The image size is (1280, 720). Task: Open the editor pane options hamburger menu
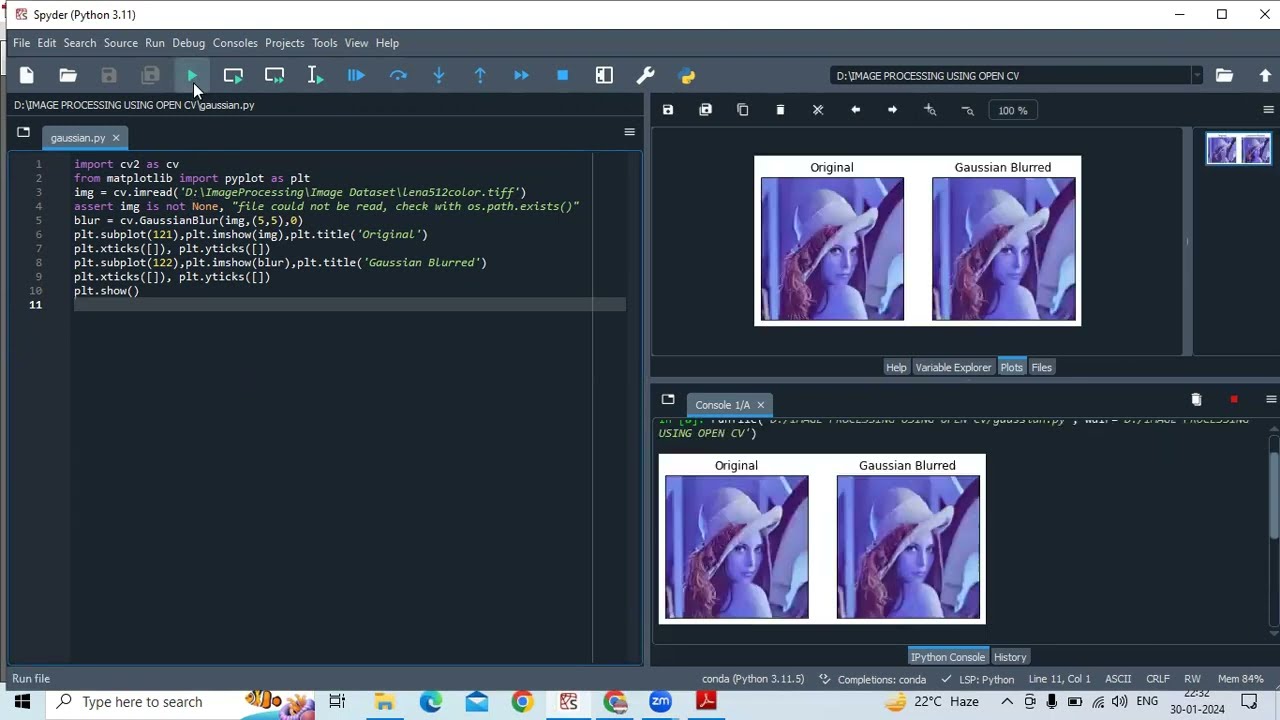point(629,132)
